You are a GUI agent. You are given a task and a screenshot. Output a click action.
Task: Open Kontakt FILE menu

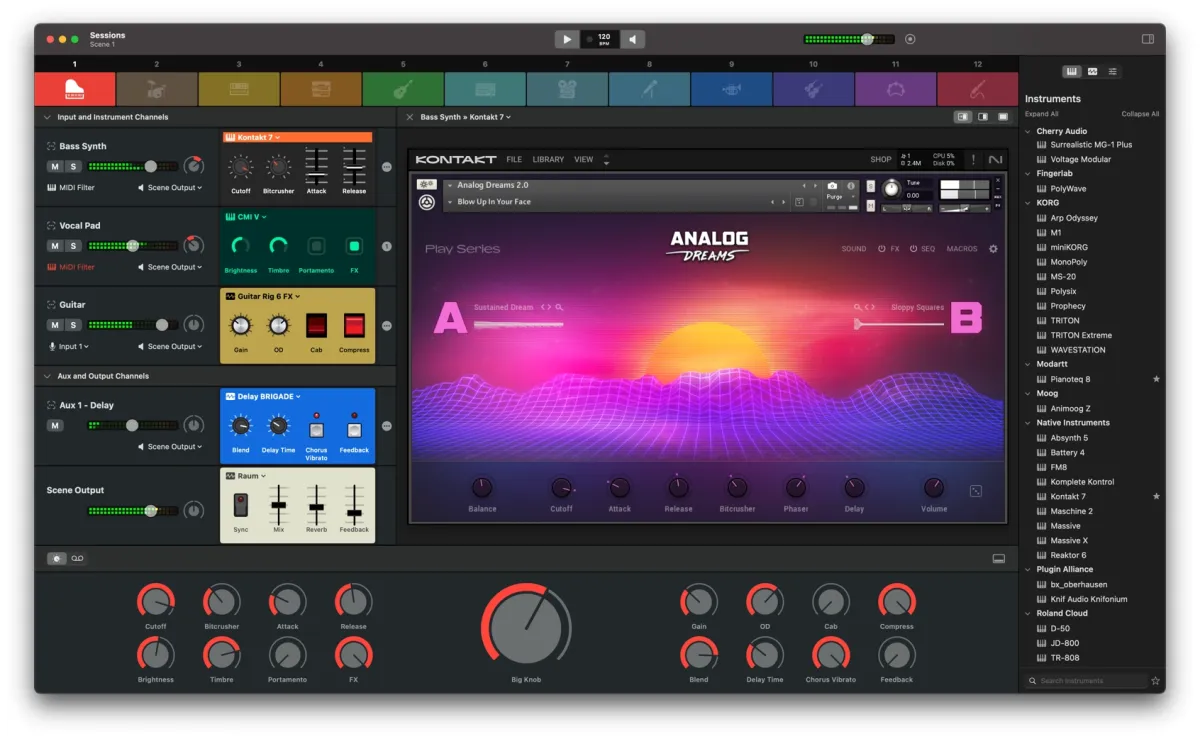point(514,159)
